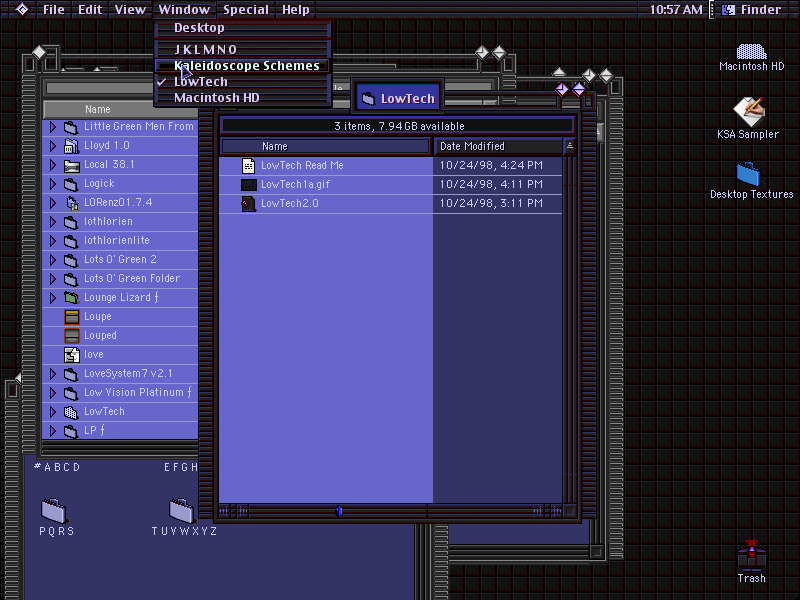Expand Low Vision Platinum ƒ folder
800x600 pixels.
pos(53,393)
